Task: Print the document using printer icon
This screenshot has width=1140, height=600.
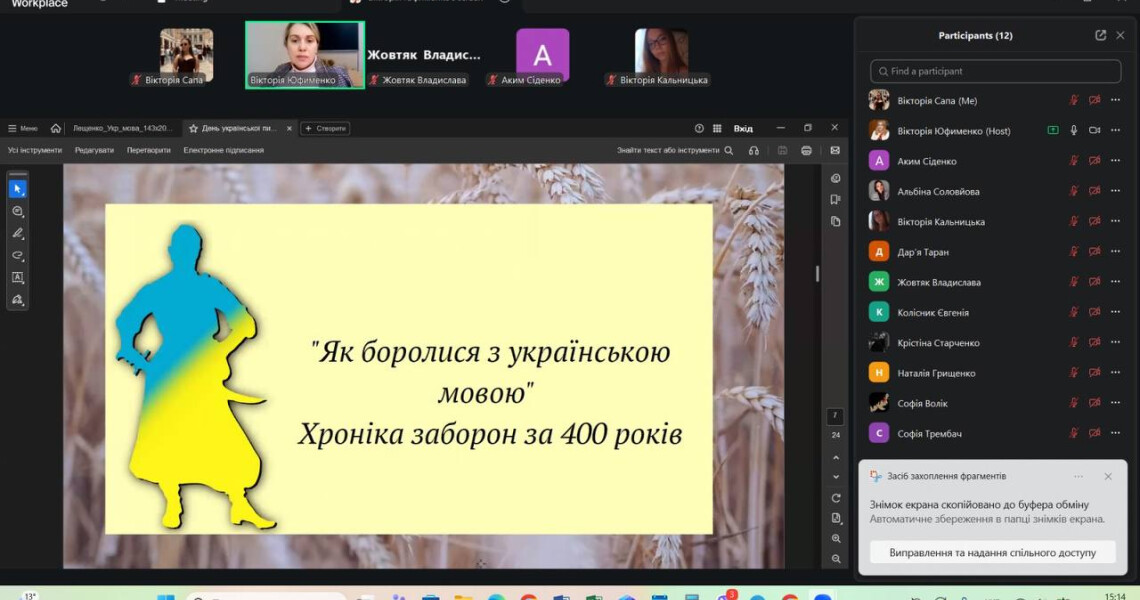Action: pos(806,151)
